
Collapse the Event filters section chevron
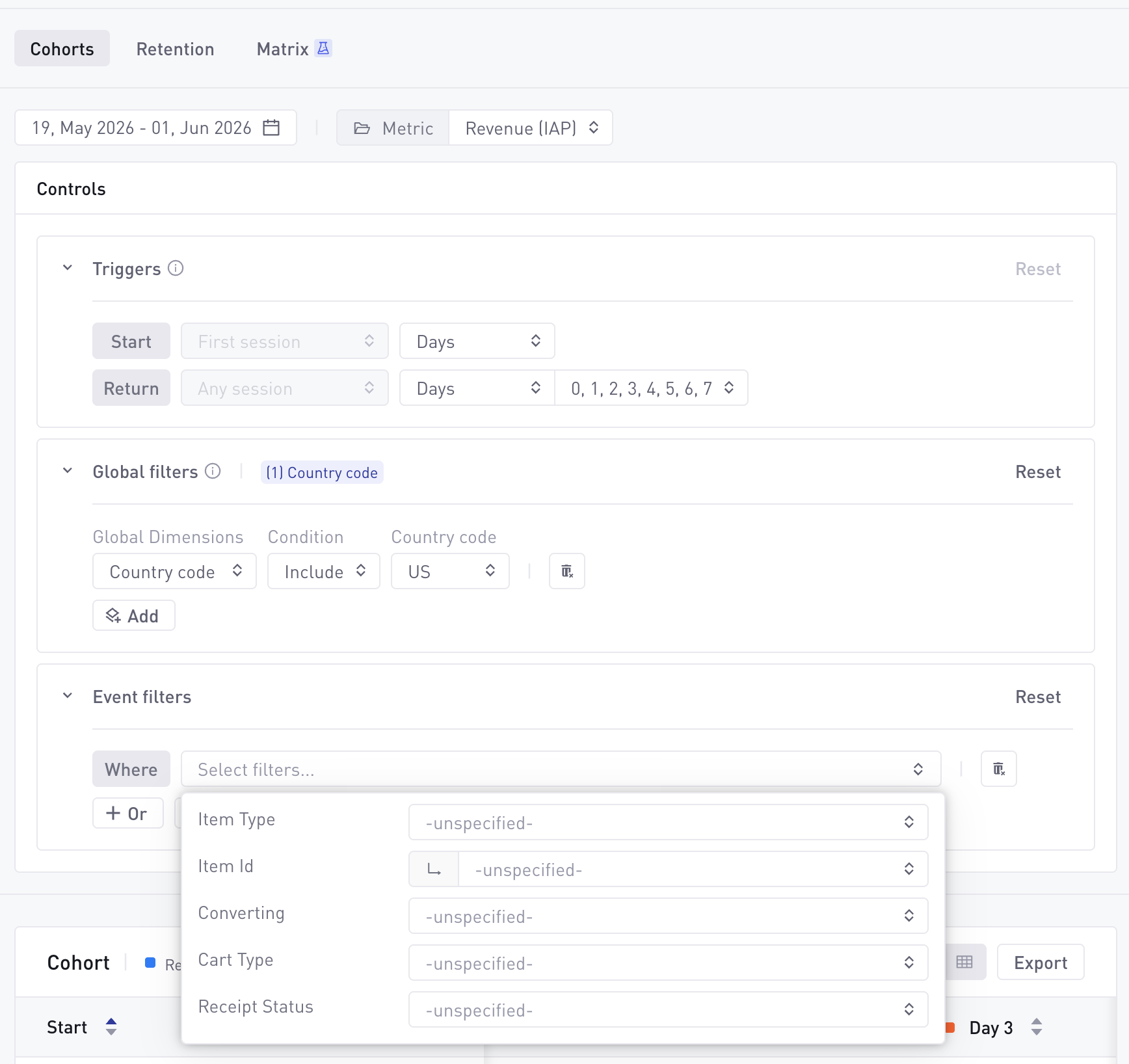pyautogui.click(x=68, y=696)
